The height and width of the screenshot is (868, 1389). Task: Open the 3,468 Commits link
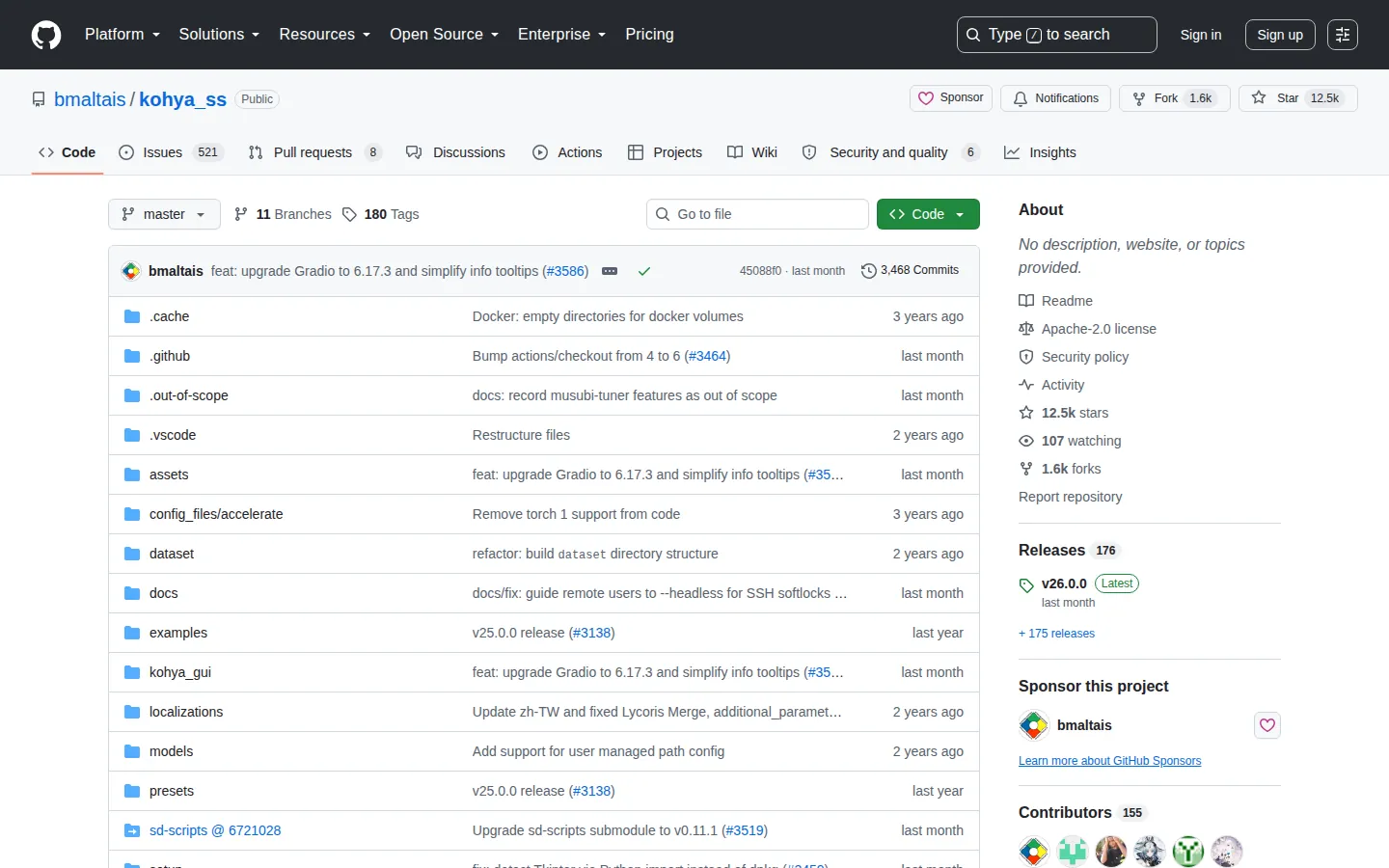pyautogui.click(x=910, y=271)
